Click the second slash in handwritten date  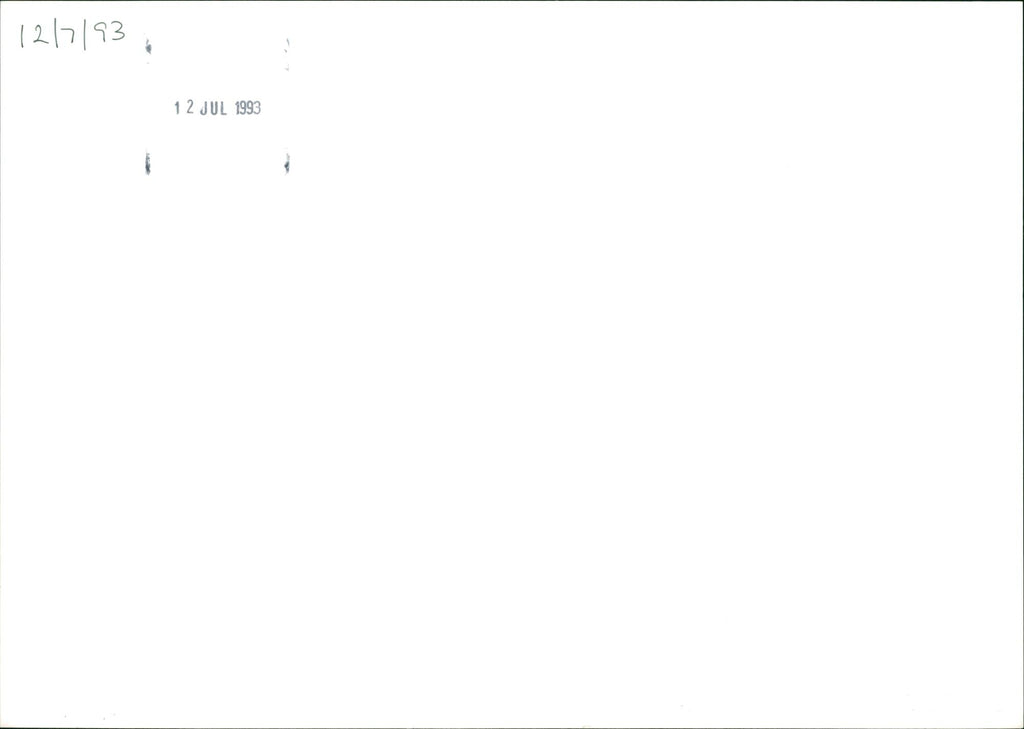point(84,37)
